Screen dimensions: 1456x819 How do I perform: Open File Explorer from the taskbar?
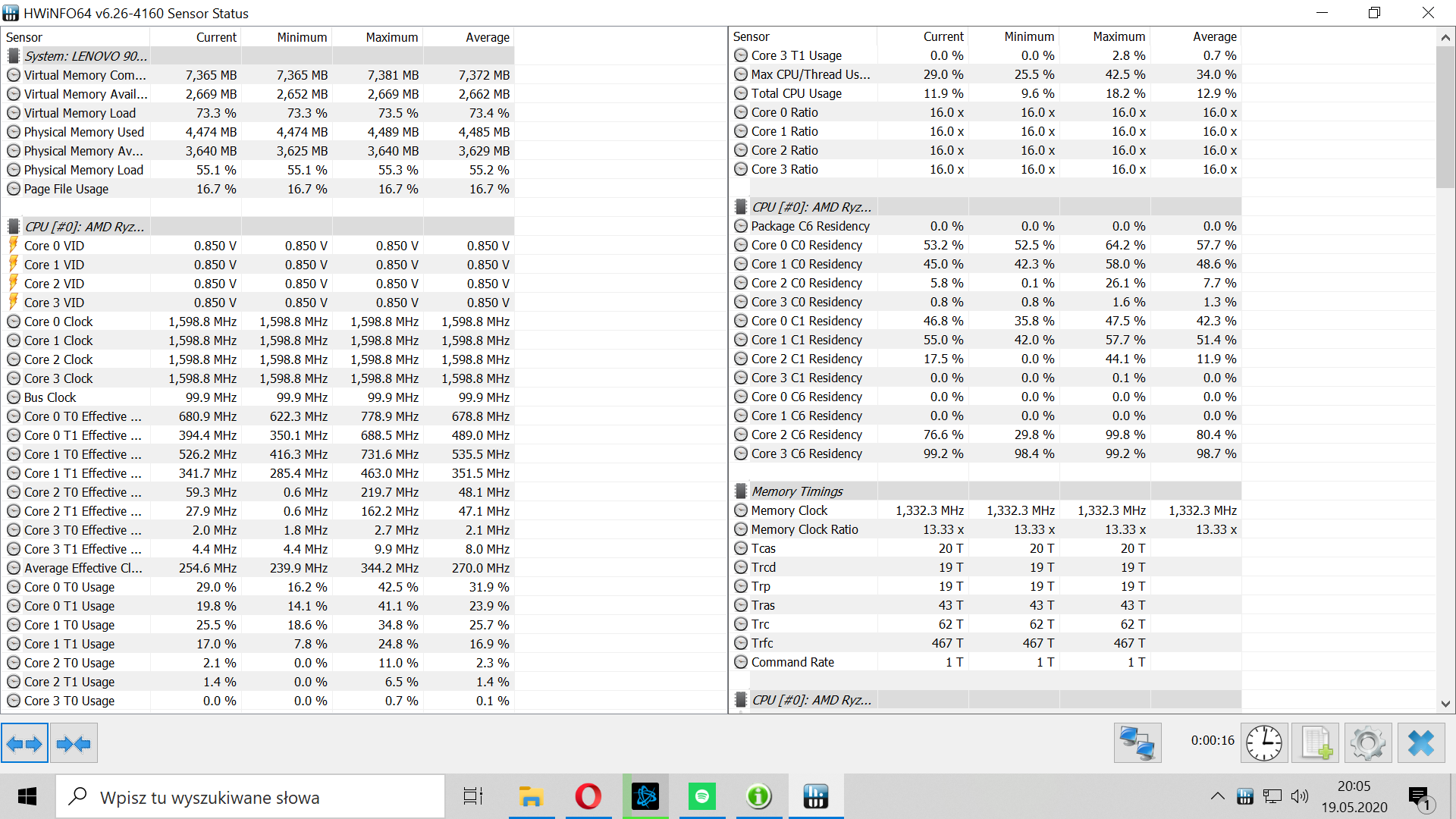point(531,796)
